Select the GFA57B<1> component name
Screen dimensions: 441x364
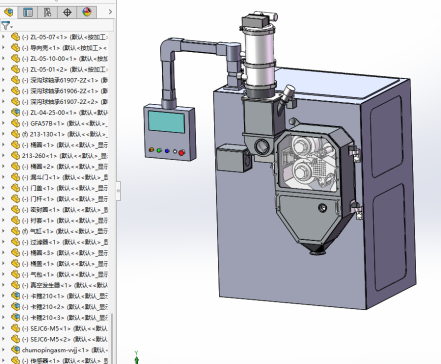pyautogui.click(x=47, y=123)
